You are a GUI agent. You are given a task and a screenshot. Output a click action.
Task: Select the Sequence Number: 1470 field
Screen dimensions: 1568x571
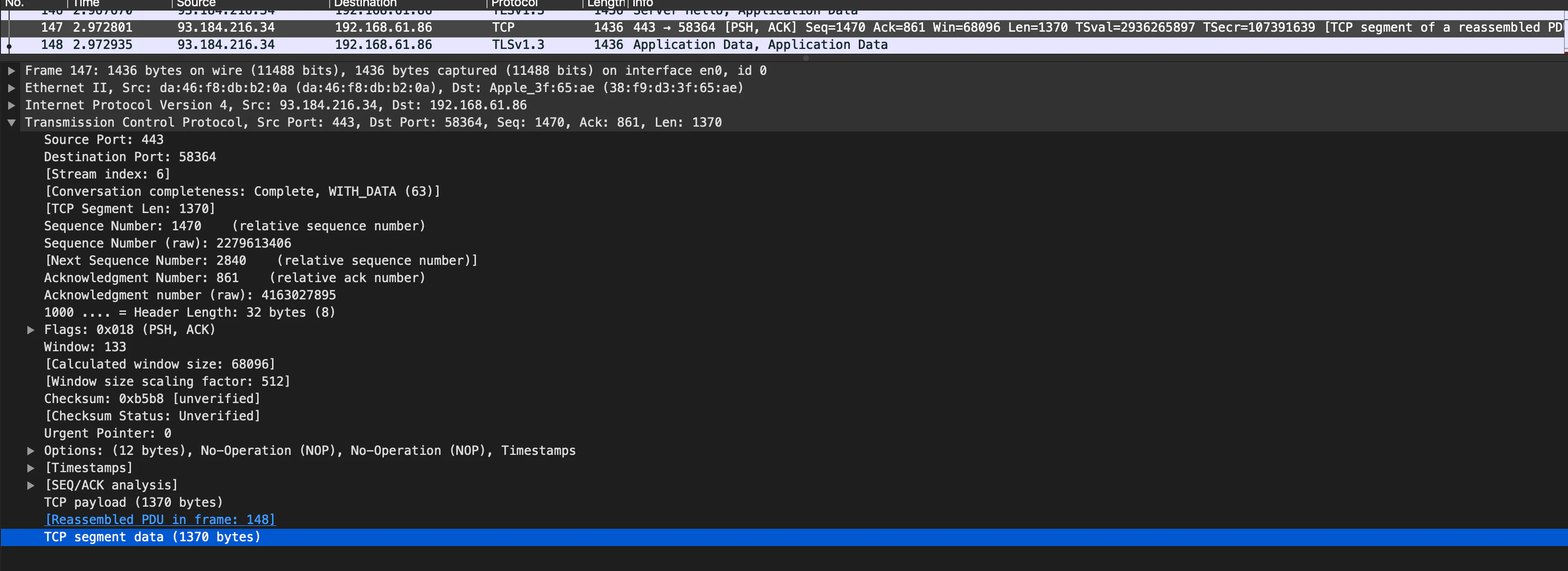click(x=234, y=226)
